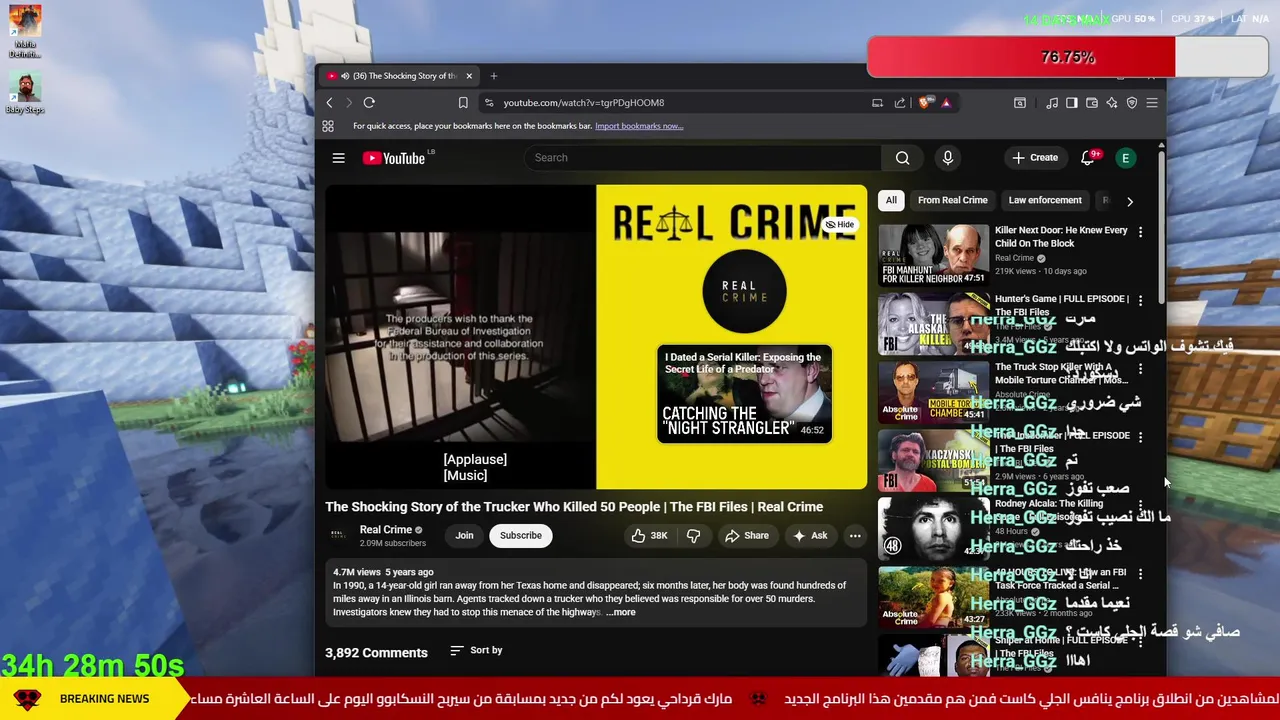Click the cast/screen icon in address bar

(x=877, y=103)
